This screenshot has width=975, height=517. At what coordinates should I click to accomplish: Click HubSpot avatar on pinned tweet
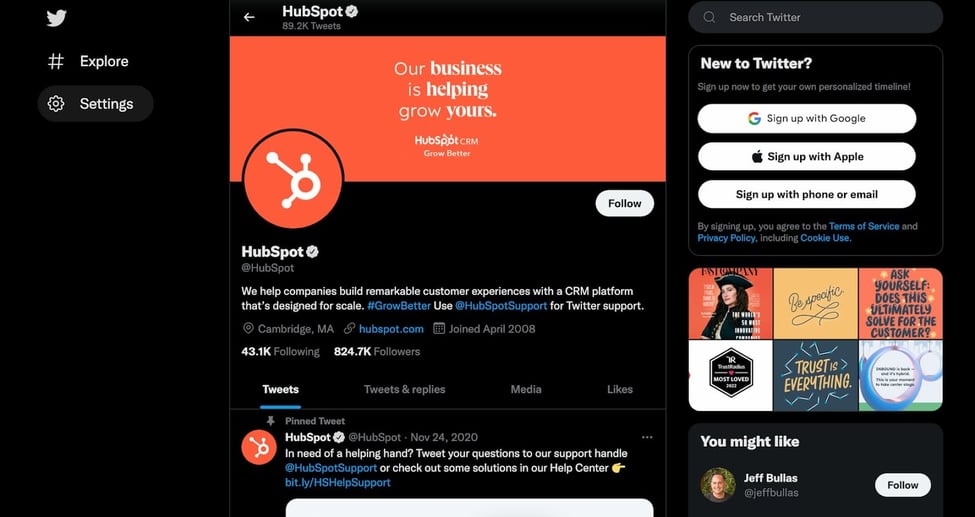point(259,447)
